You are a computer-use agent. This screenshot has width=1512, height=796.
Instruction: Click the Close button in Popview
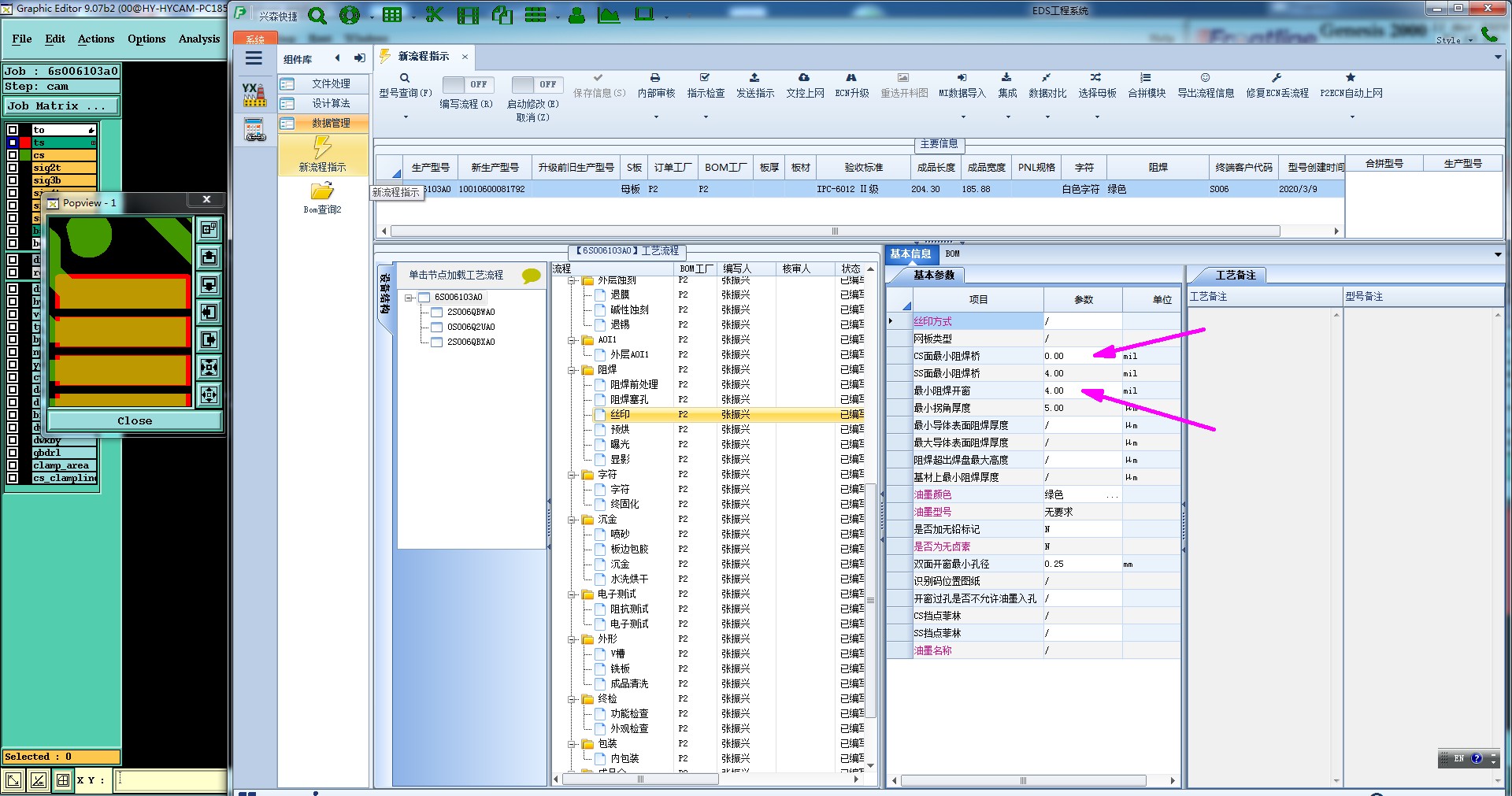(135, 420)
